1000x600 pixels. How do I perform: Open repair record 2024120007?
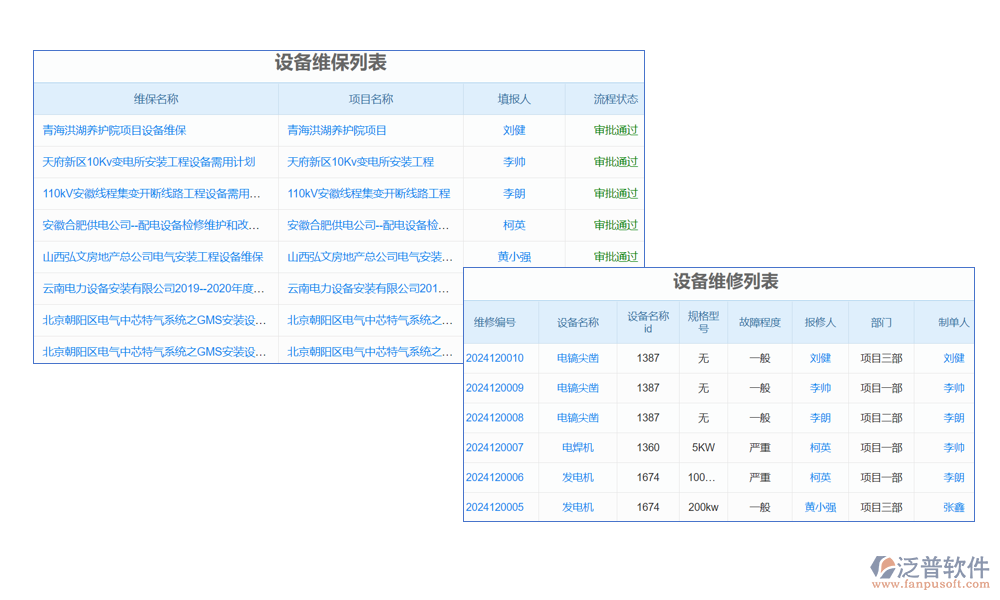494,447
